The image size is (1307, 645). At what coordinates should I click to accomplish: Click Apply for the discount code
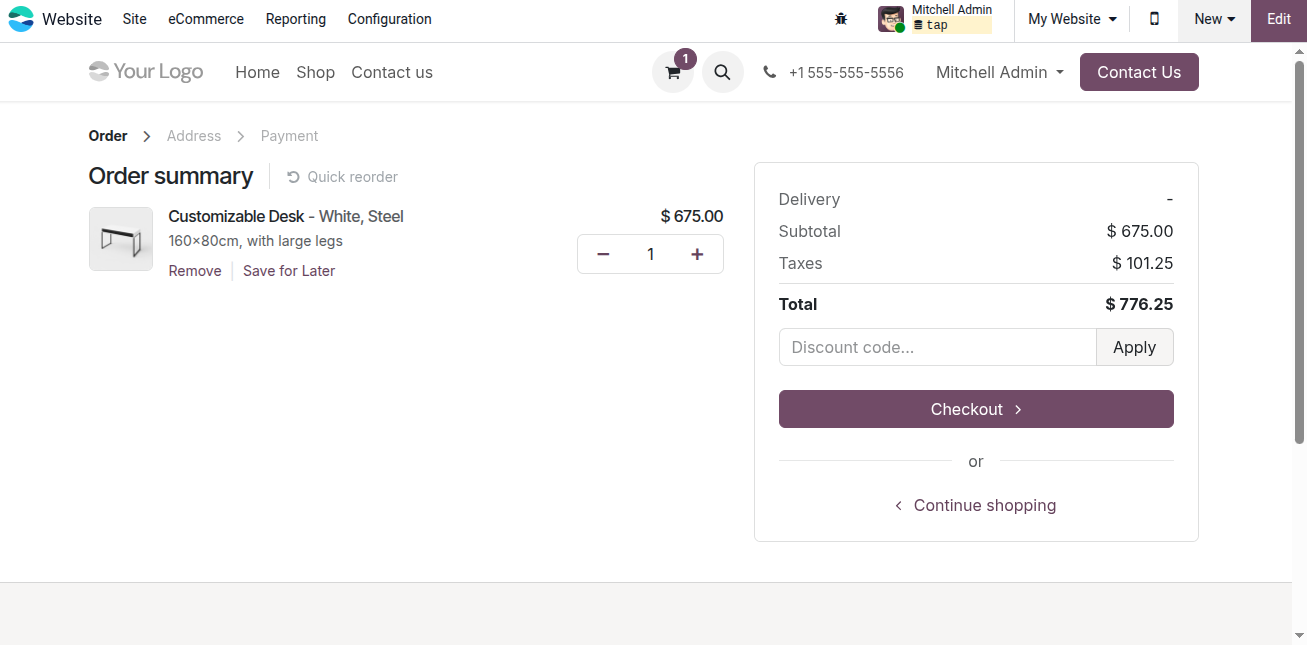pos(1134,347)
